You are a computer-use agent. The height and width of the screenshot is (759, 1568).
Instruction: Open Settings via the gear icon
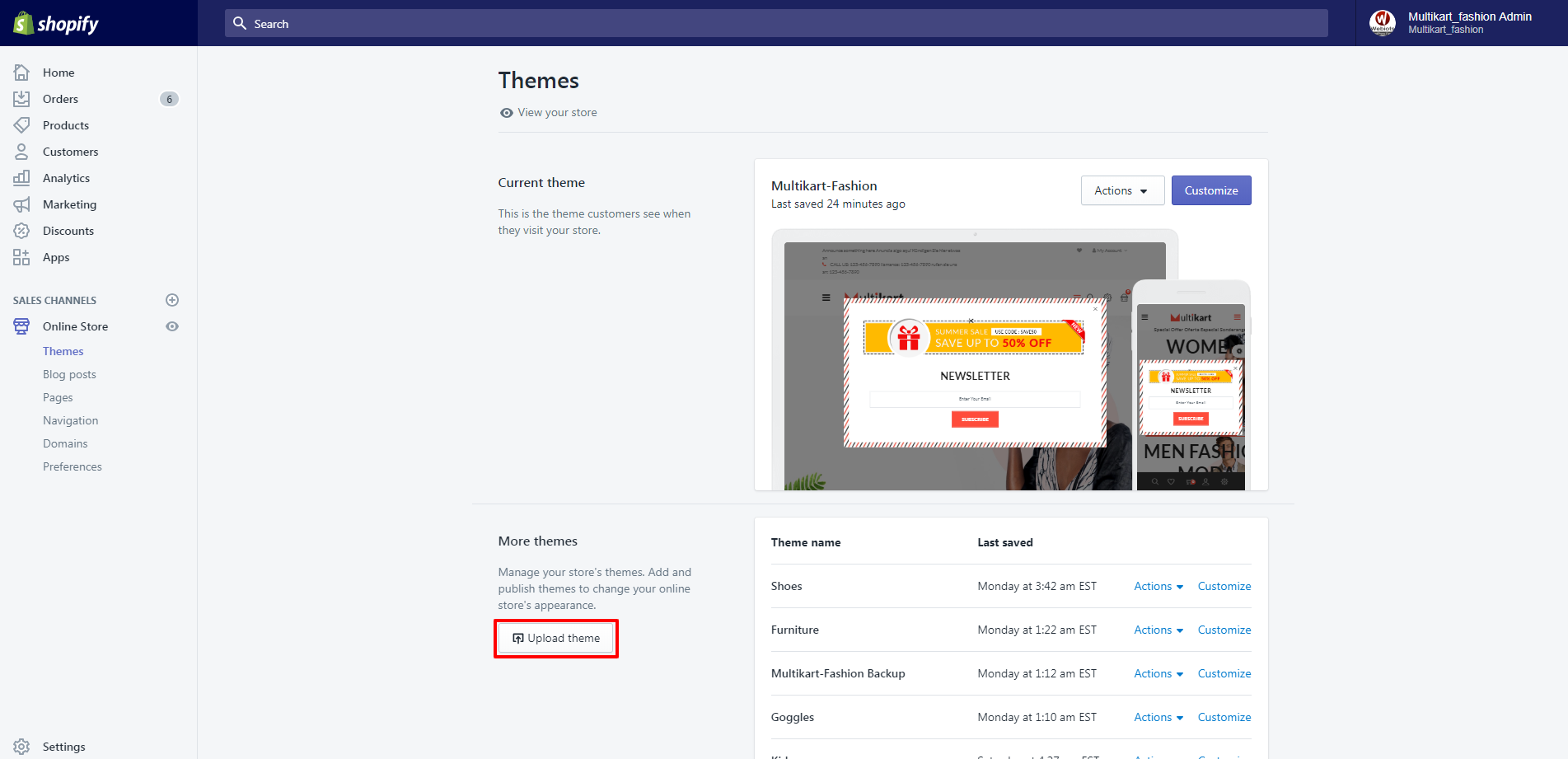[x=21, y=747]
